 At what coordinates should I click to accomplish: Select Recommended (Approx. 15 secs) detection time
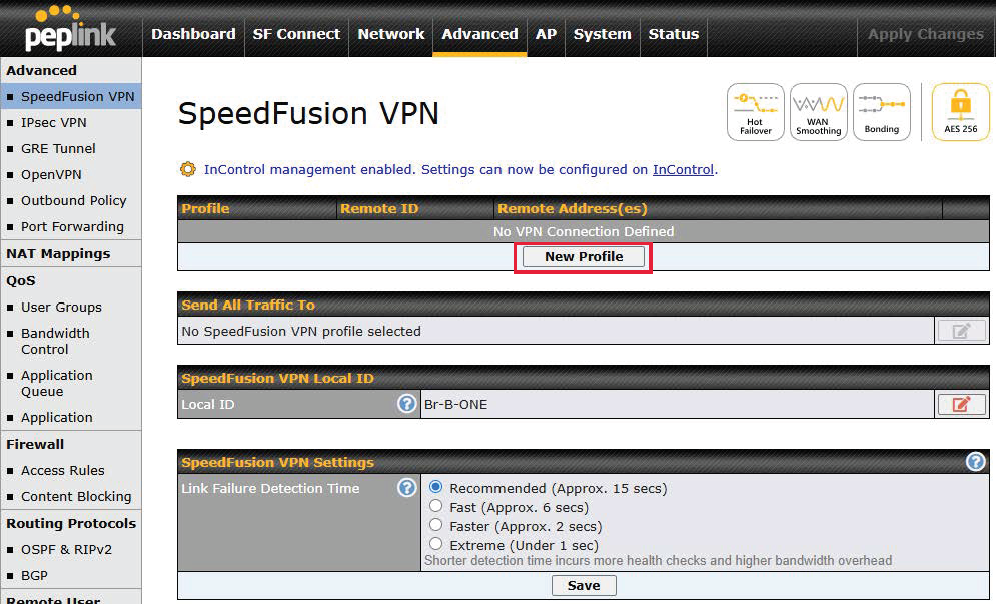pos(435,487)
